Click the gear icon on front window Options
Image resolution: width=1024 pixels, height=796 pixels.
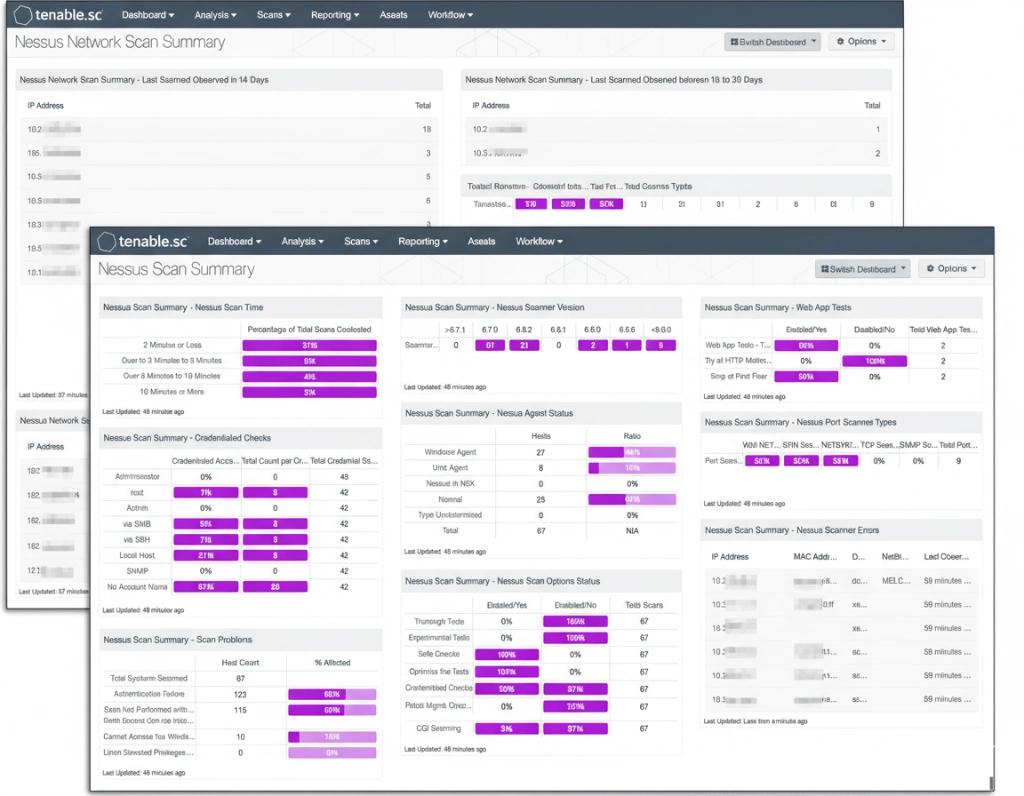coord(929,269)
